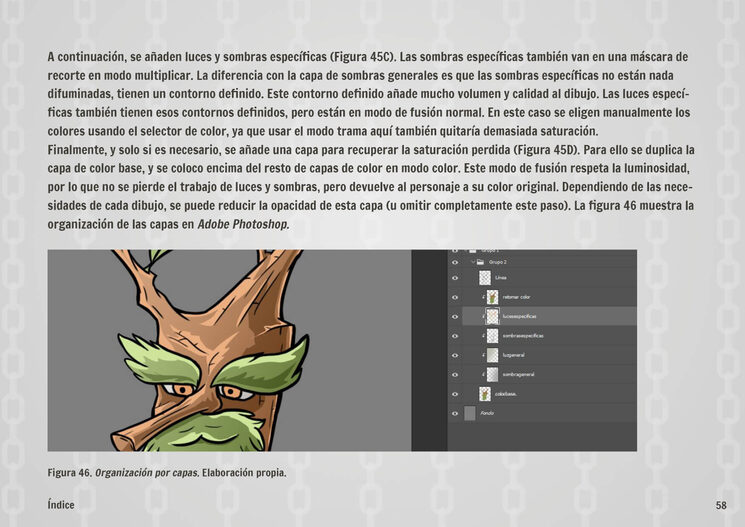Select the sombrasespecificas layer name
745x527 pixels.
click(522, 336)
